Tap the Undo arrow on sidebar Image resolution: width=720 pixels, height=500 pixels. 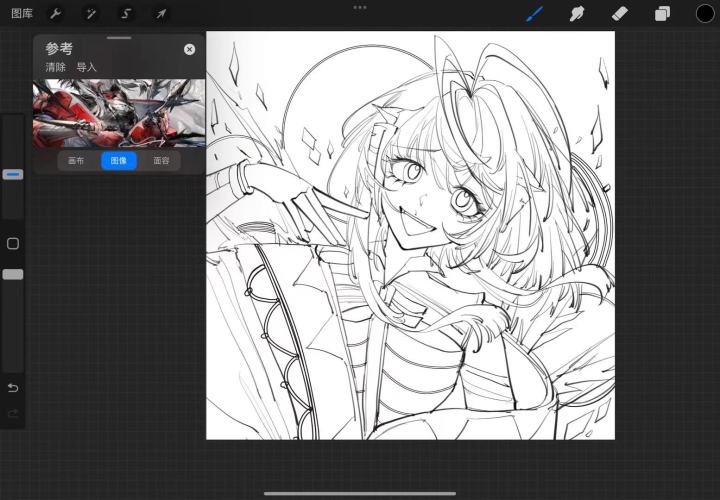(x=13, y=388)
